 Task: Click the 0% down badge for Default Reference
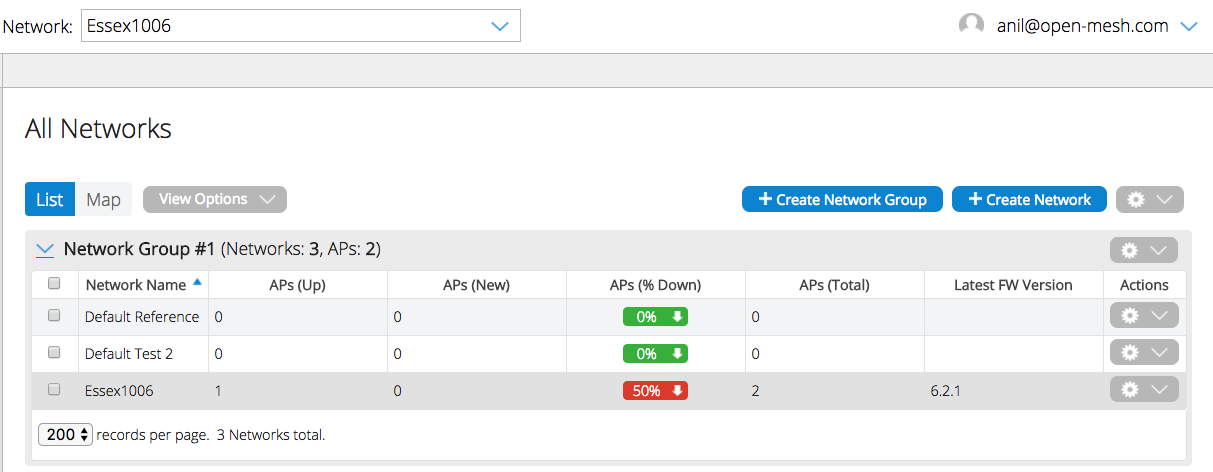click(655, 317)
